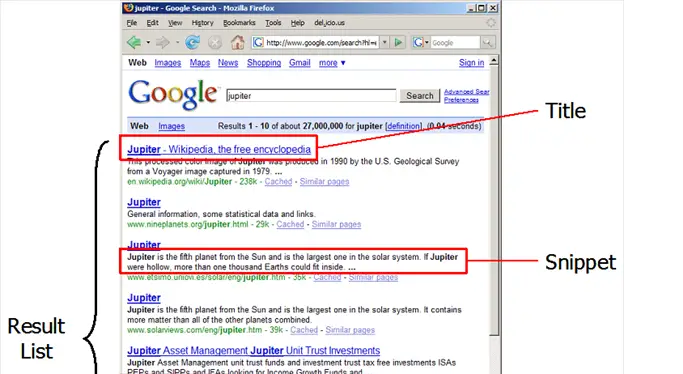Click the green Go arrow button
683x374 pixels.
398,42
